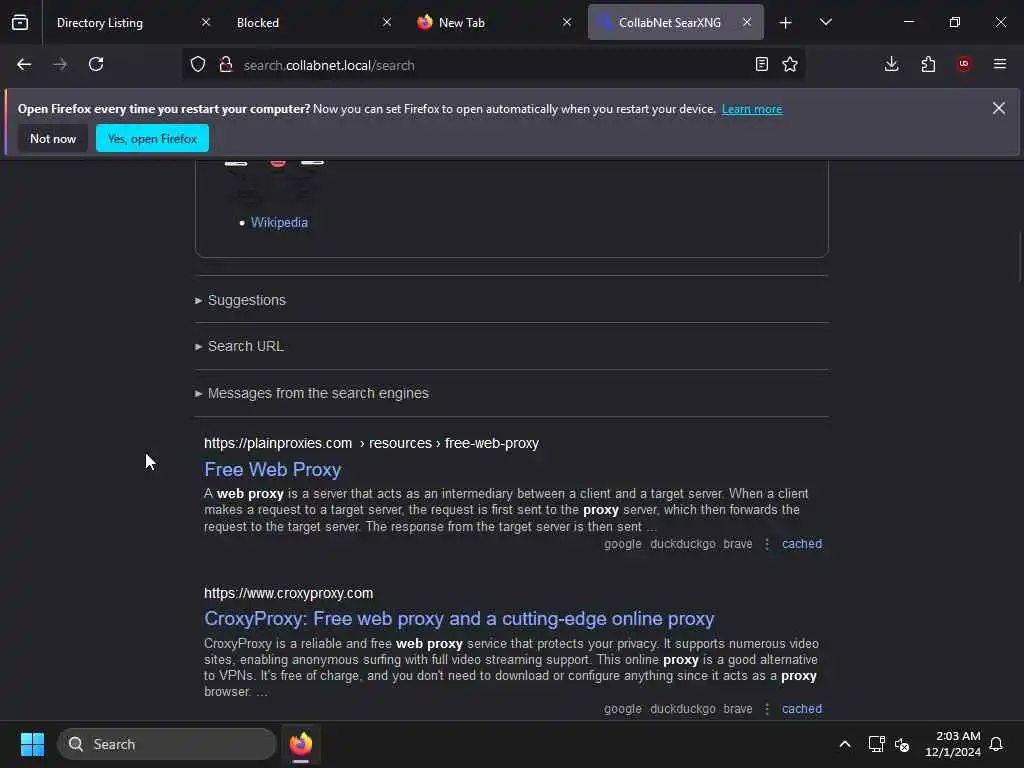
Task: Open more options for CroxyProxy result
Action: (767, 709)
